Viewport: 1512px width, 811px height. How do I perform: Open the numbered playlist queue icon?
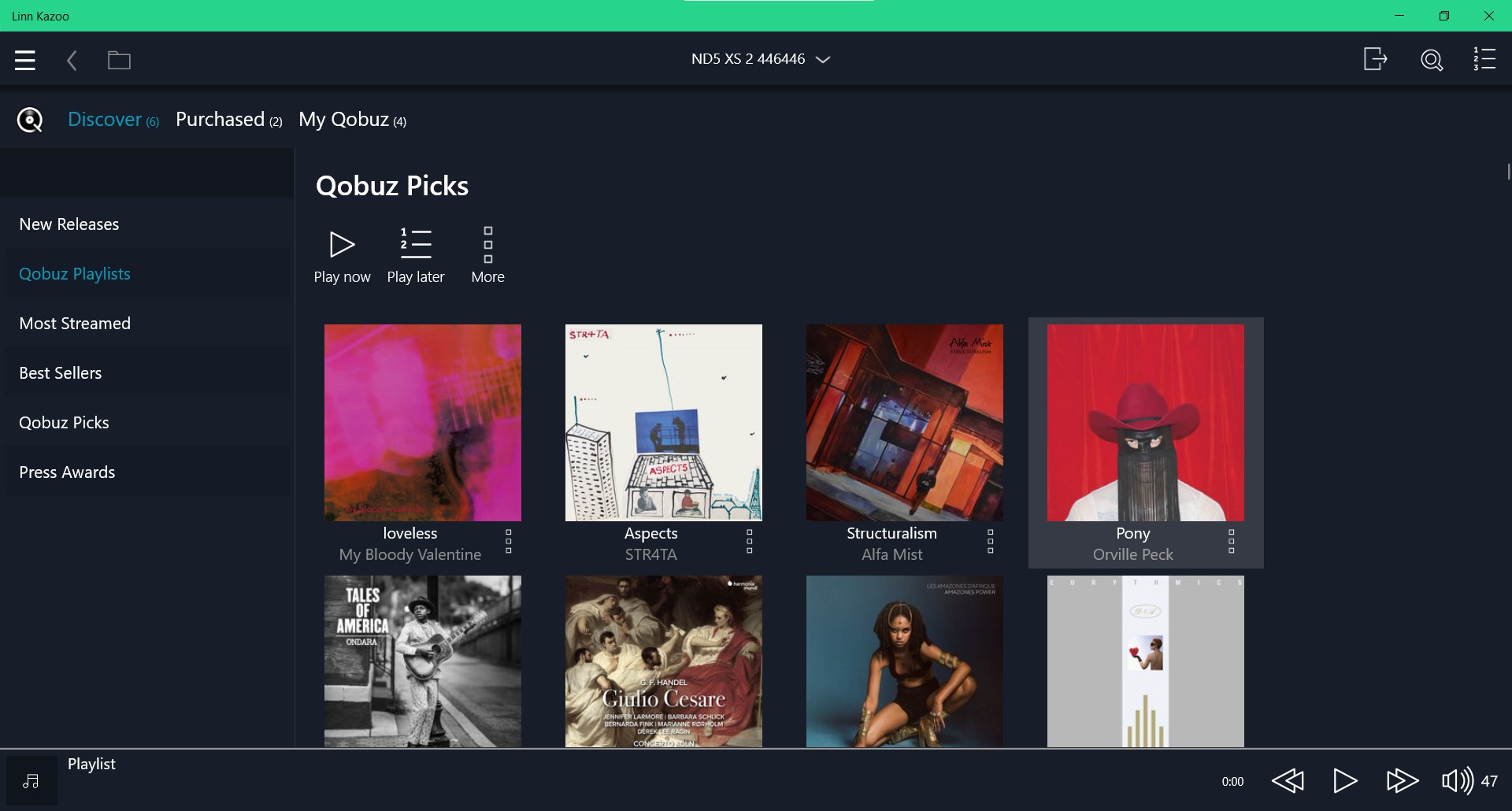(x=1484, y=59)
